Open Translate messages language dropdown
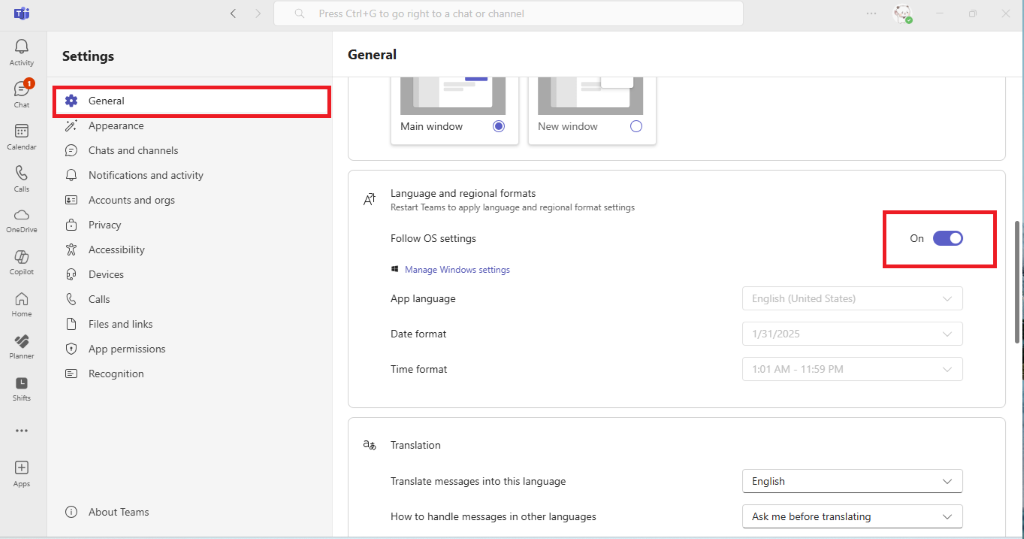This screenshot has height=539, width=1024. coord(852,481)
